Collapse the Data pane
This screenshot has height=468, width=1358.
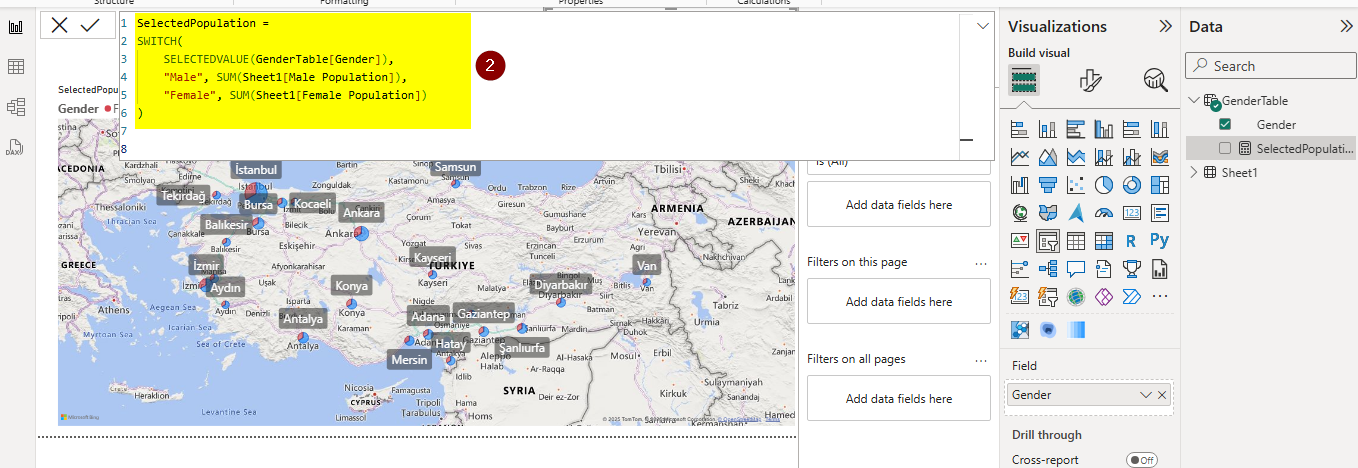1345,27
